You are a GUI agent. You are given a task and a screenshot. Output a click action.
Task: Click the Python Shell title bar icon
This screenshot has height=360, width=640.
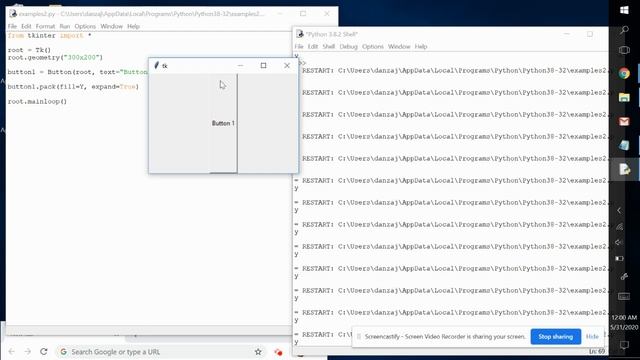[x=300, y=34]
